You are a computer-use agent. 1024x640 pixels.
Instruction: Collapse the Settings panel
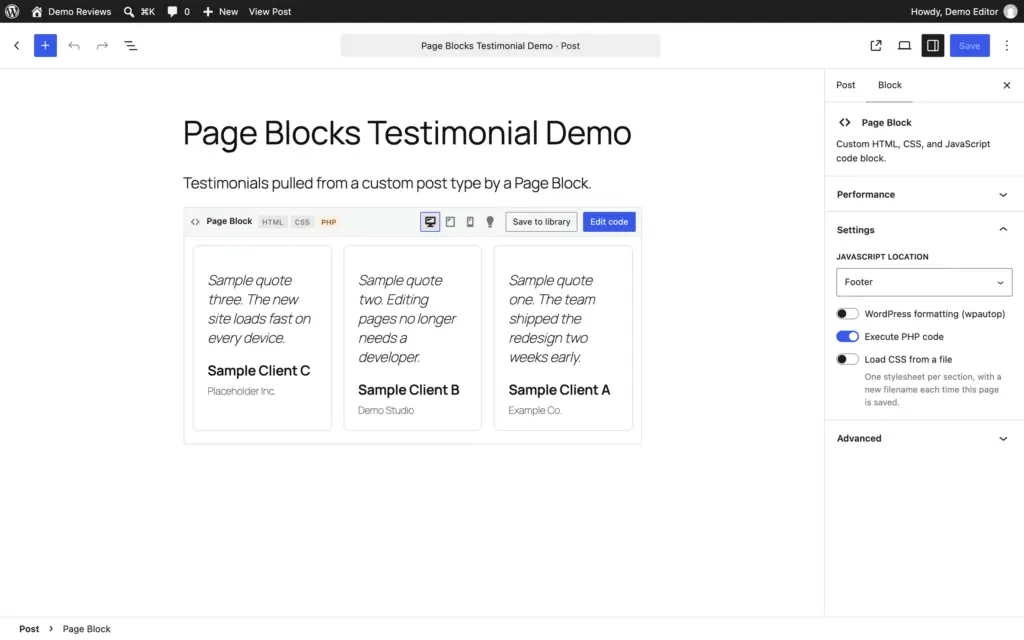click(x=923, y=230)
